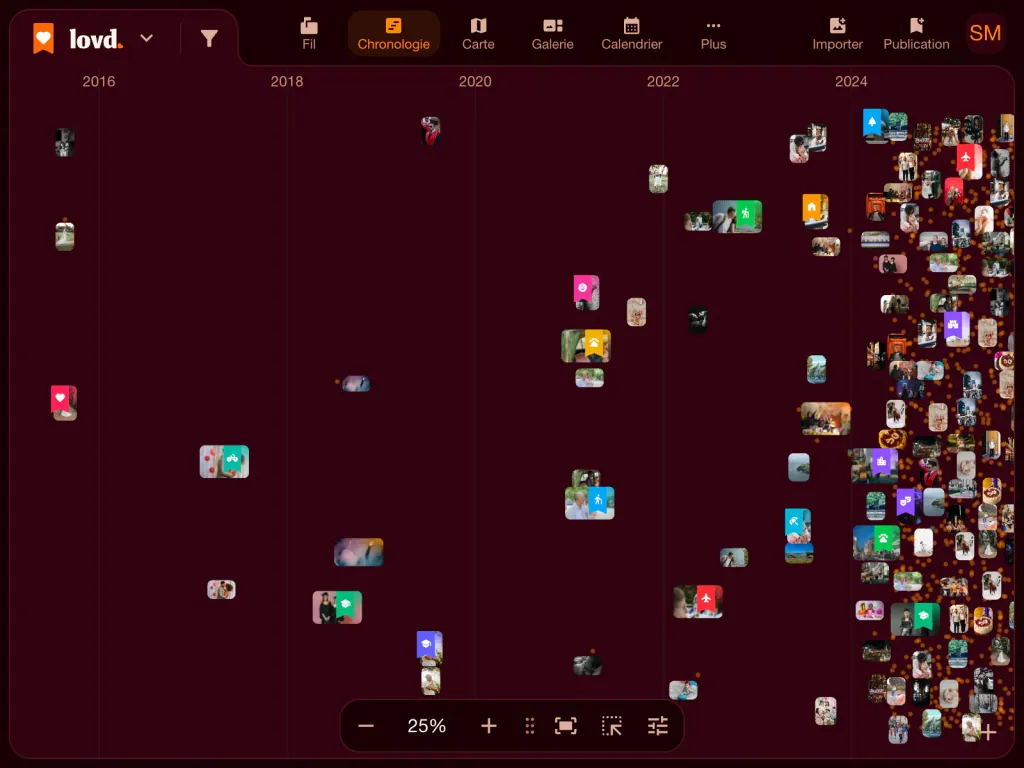Viewport: 1024px width, 768px height.
Task: Expand the chevron next to lovd. logo
Action: coord(147,38)
